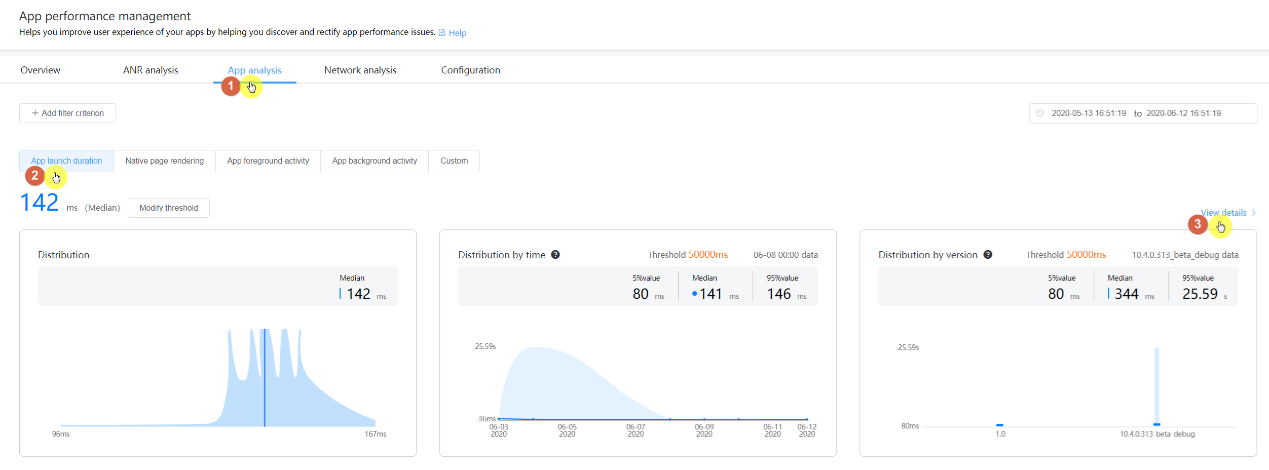Edit the end date 2020-06-12 16:51:19
Image resolution: width=1269 pixels, height=470 pixels.
pyautogui.click(x=1184, y=113)
